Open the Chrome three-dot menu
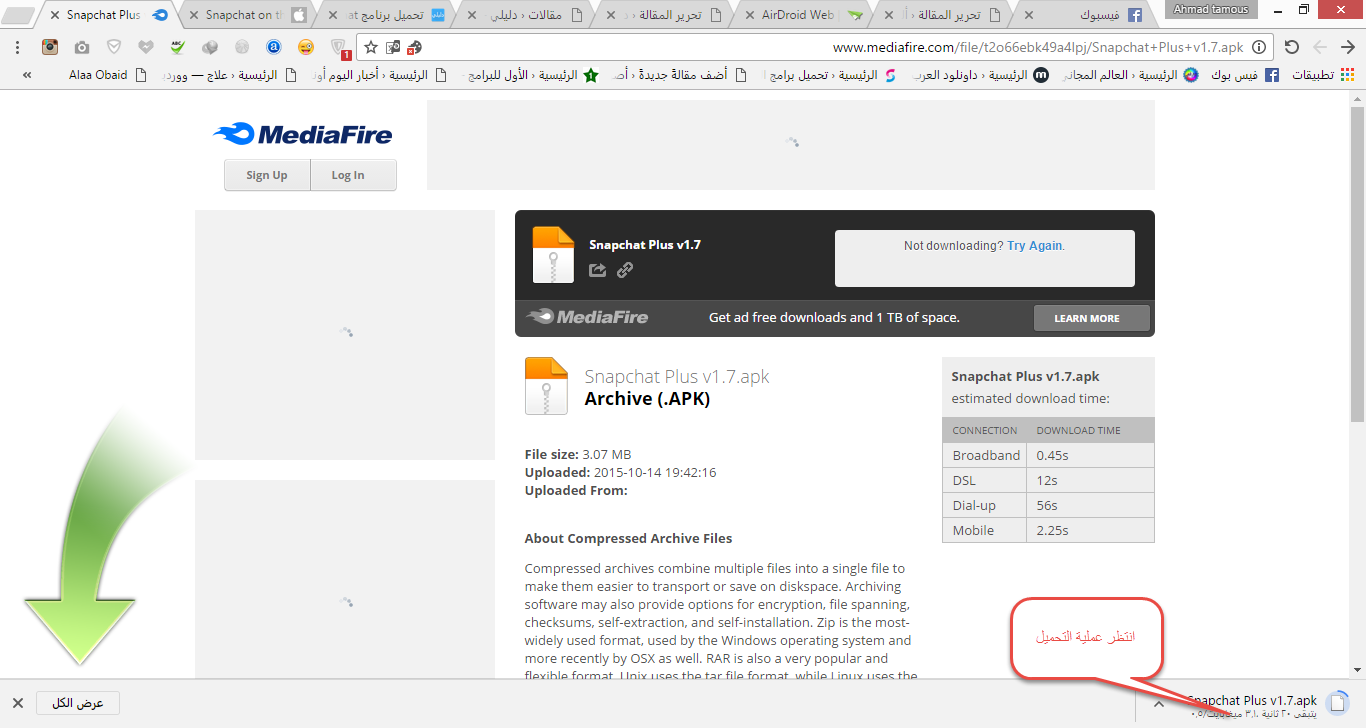This screenshot has height=728, width=1366. pos(18,47)
